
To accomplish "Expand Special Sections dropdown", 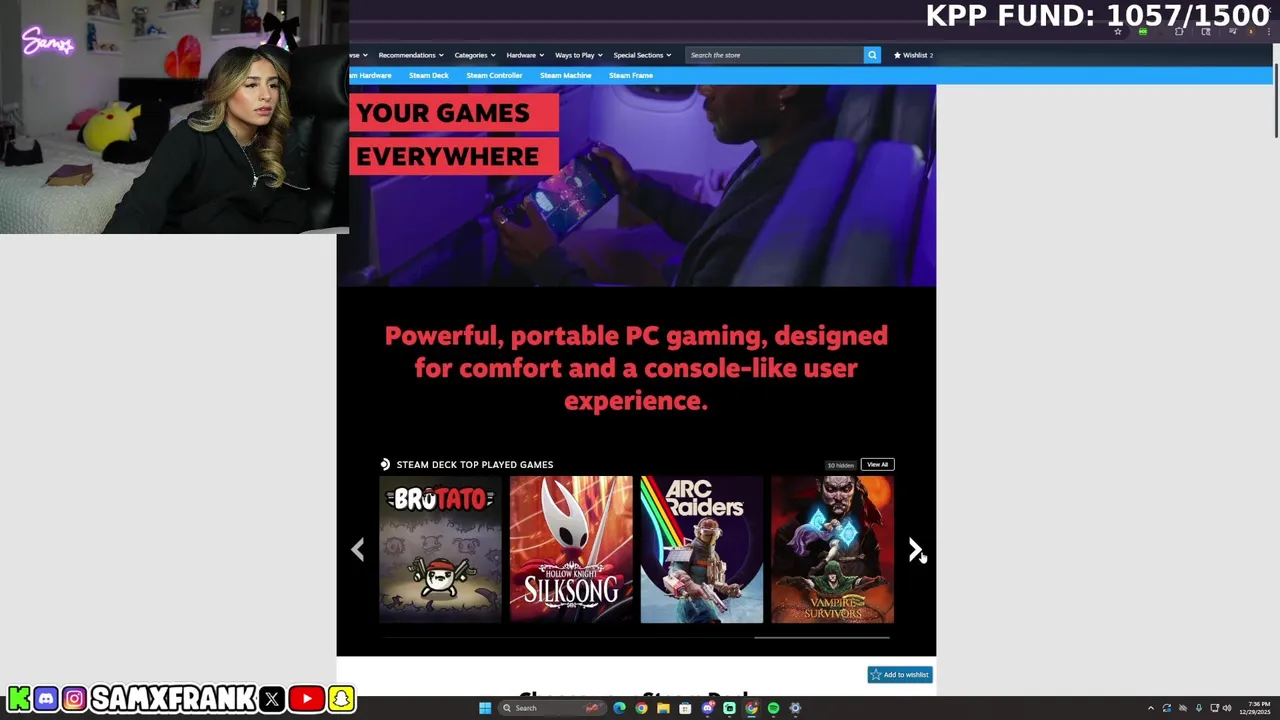I will (x=642, y=55).
